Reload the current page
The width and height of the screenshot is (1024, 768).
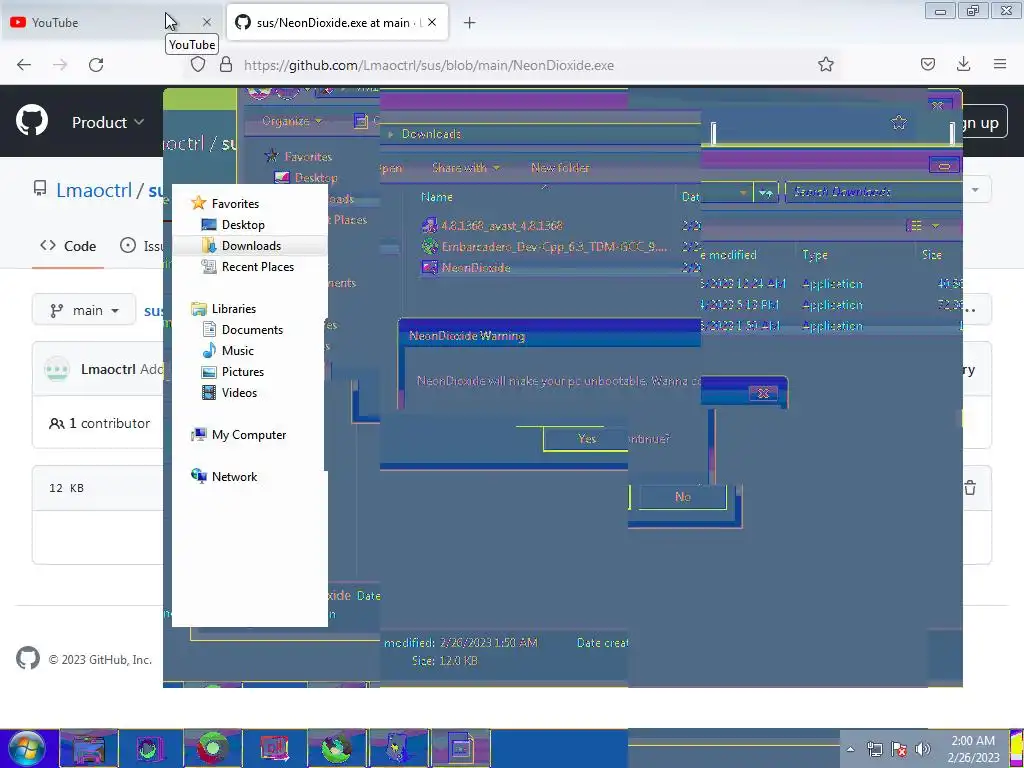tap(96, 65)
